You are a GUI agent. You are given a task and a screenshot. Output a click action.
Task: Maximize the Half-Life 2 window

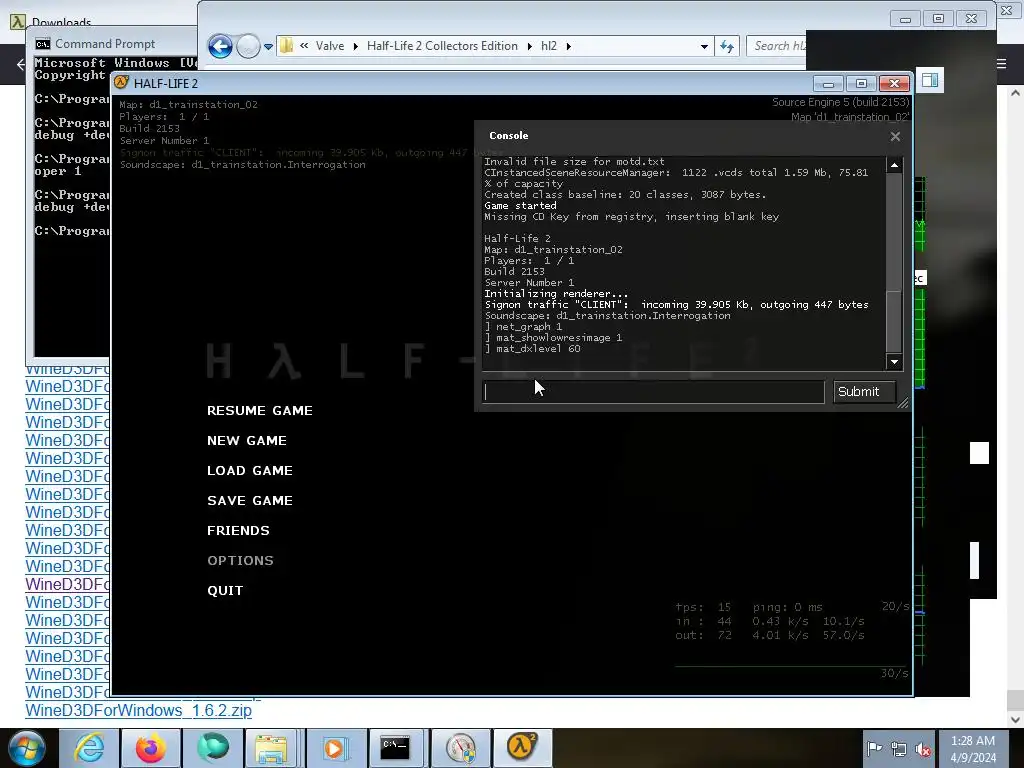(861, 84)
